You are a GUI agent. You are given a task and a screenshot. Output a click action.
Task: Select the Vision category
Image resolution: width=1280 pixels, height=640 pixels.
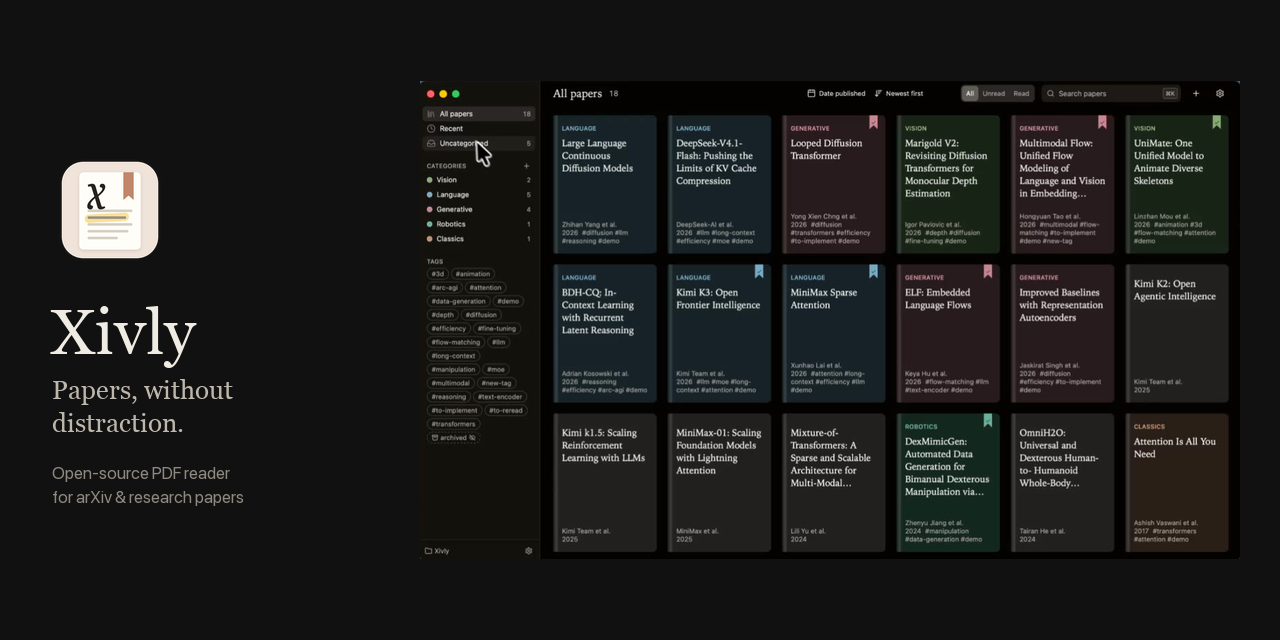pyautogui.click(x=479, y=180)
